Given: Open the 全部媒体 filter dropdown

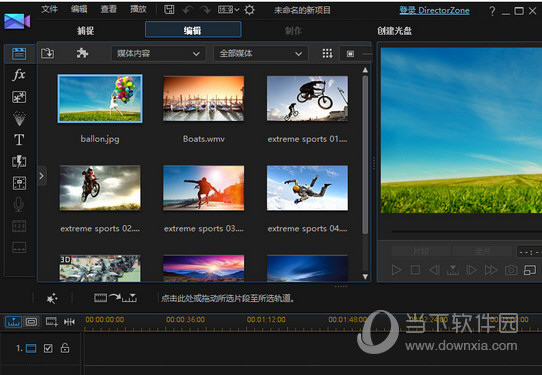Looking at the screenshot, I should point(261,54).
